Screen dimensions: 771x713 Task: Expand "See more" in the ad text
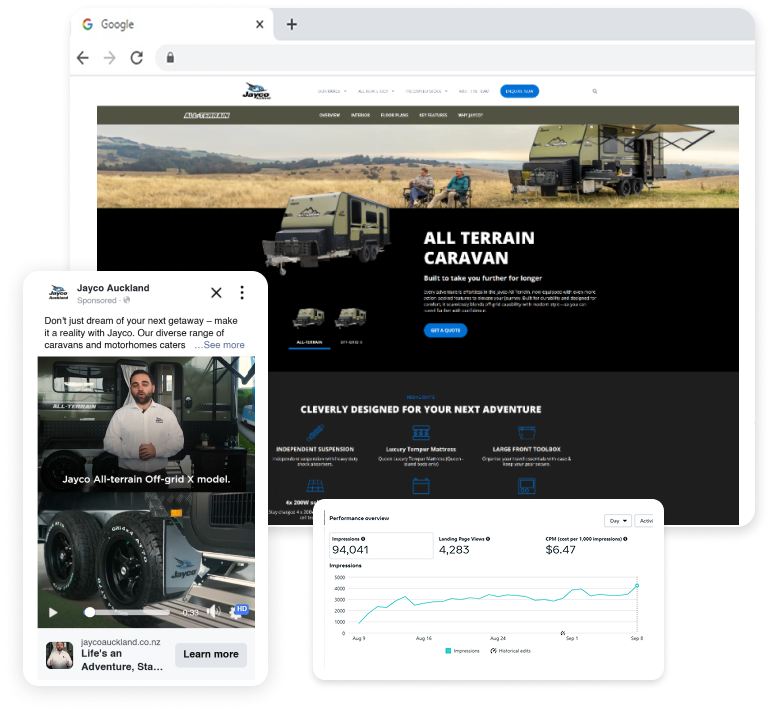tap(219, 345)
